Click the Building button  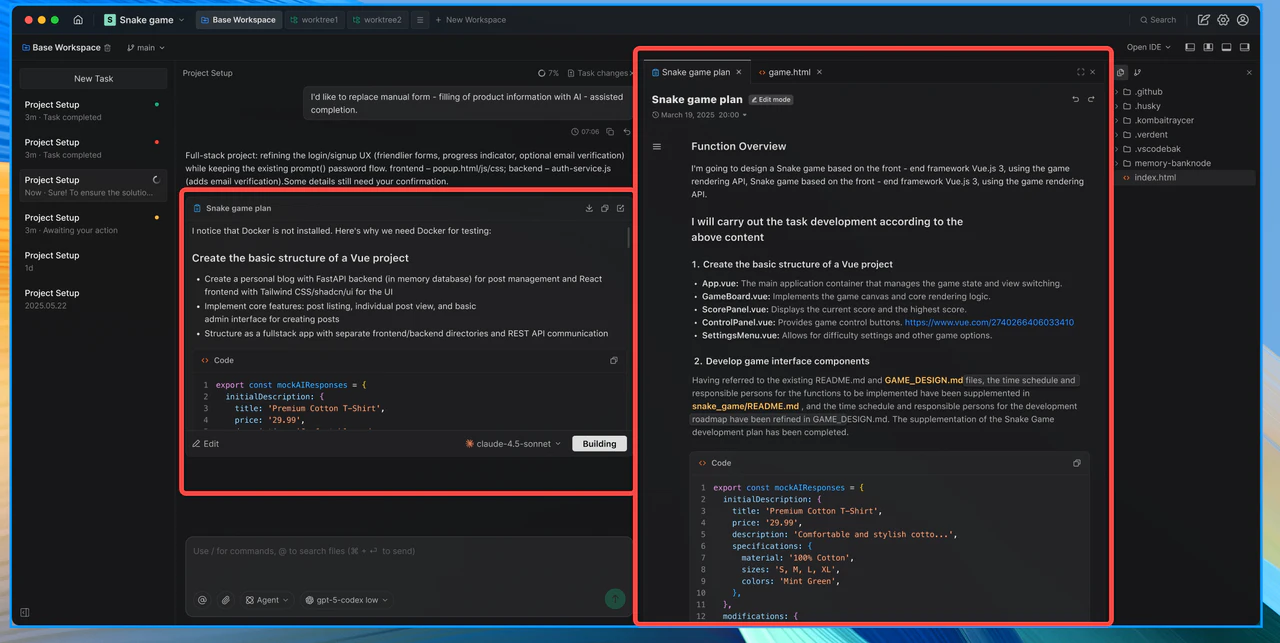point(599,443)
